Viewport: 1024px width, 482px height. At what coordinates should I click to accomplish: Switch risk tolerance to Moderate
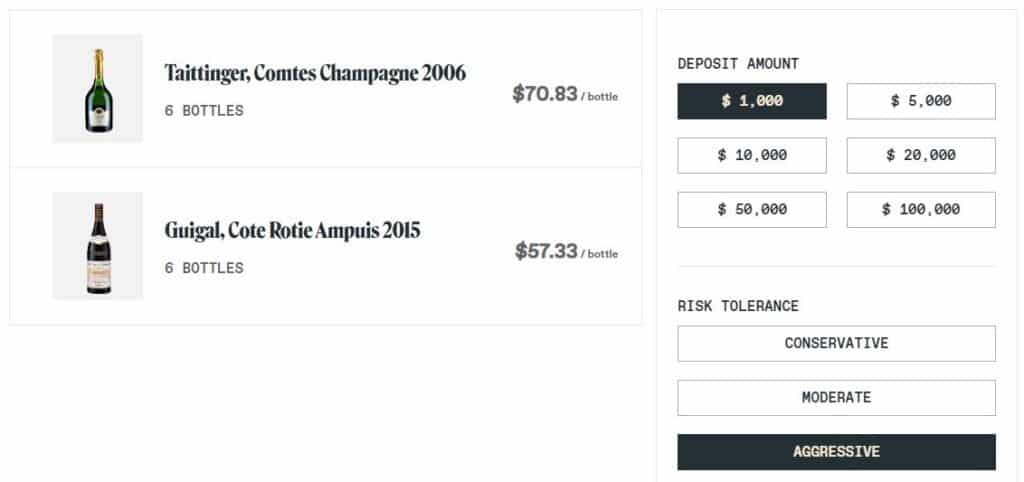pos(836,397)
